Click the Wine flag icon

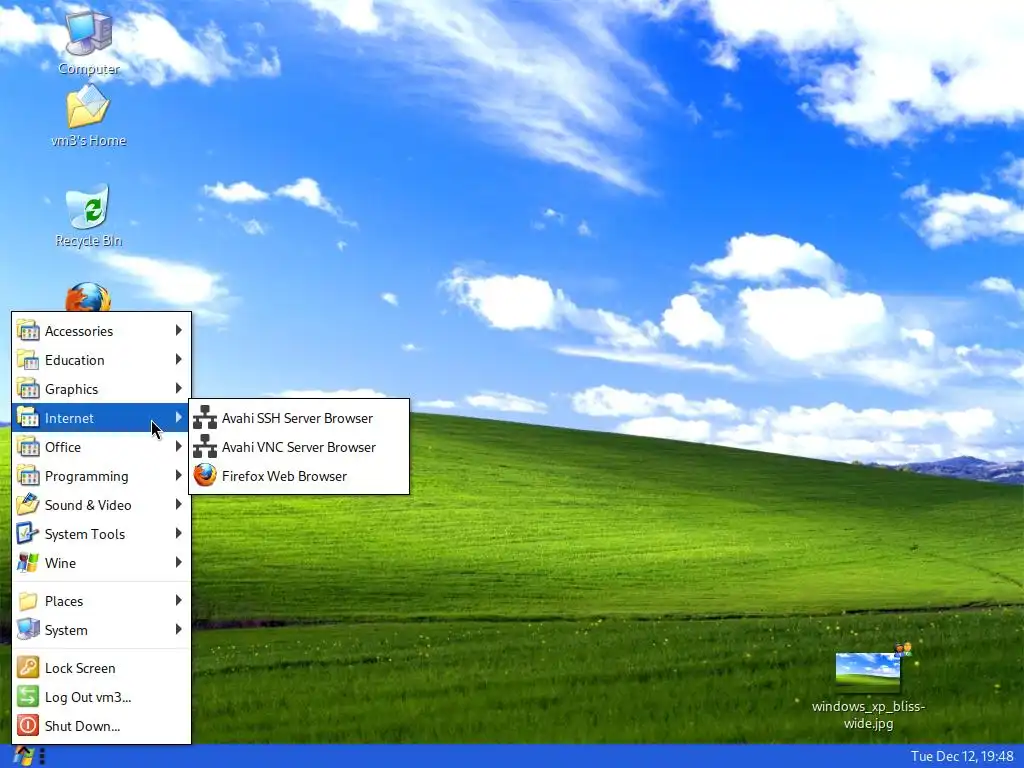tap(28, 563)
